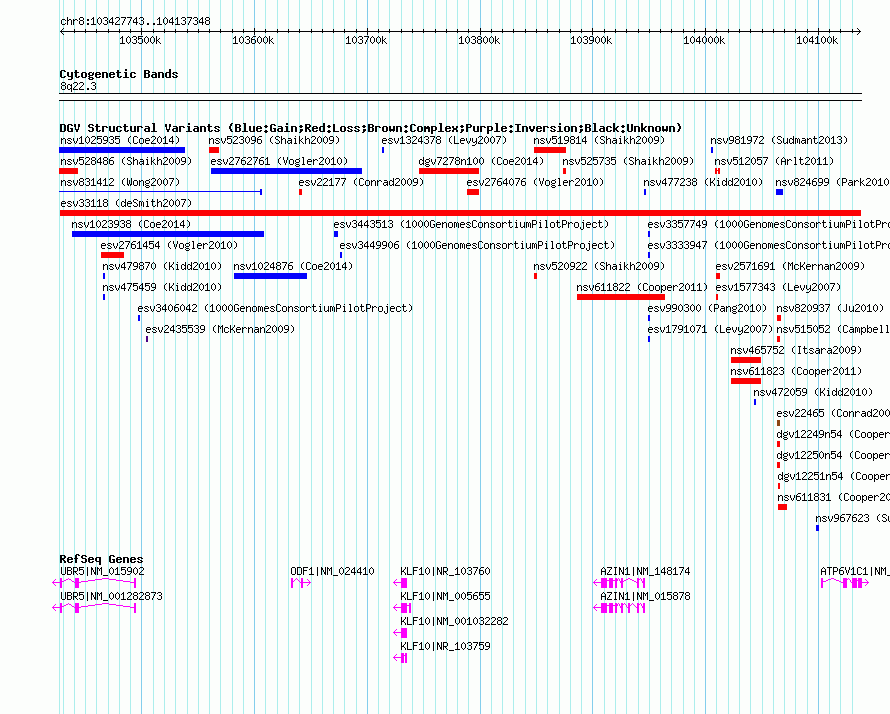
Task: Select the nsv611822 red loss bar
Action: tap(621, 297)
